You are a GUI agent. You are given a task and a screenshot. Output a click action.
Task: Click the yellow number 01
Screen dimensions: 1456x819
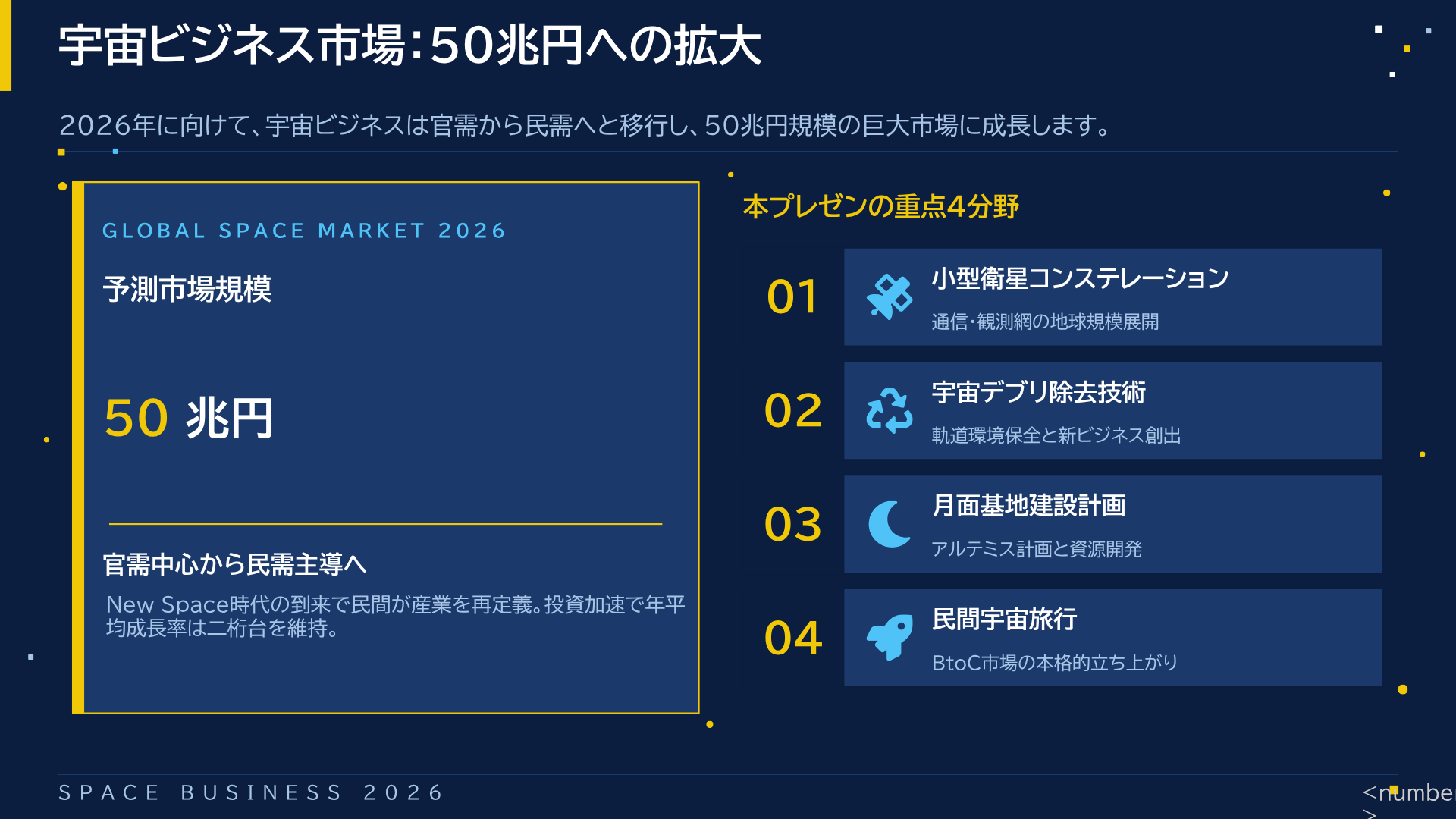click(x=792, y=297)
